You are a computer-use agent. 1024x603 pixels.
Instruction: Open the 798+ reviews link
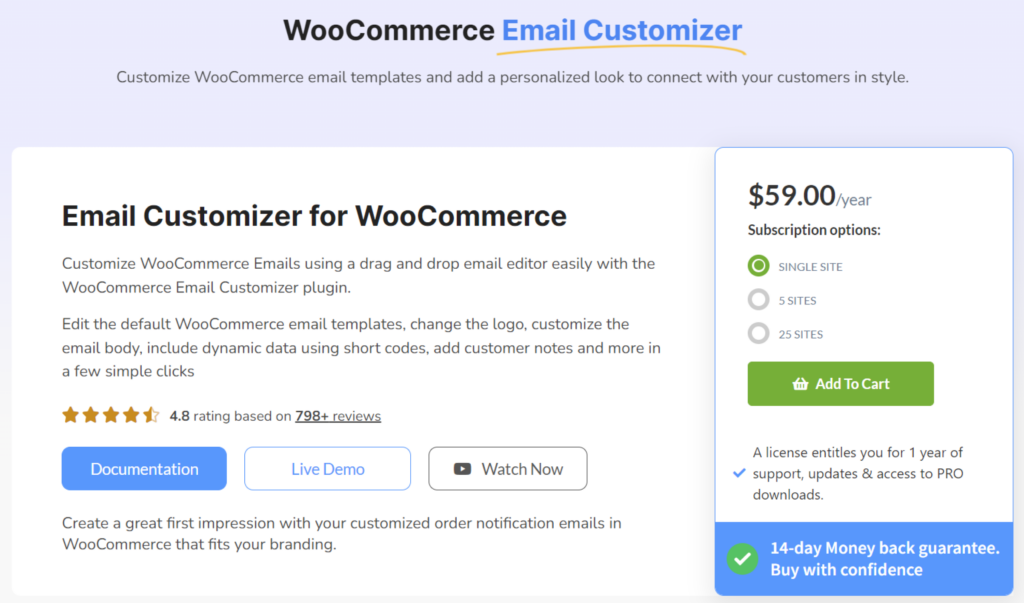pyautogui.click(x=337, y=416)
